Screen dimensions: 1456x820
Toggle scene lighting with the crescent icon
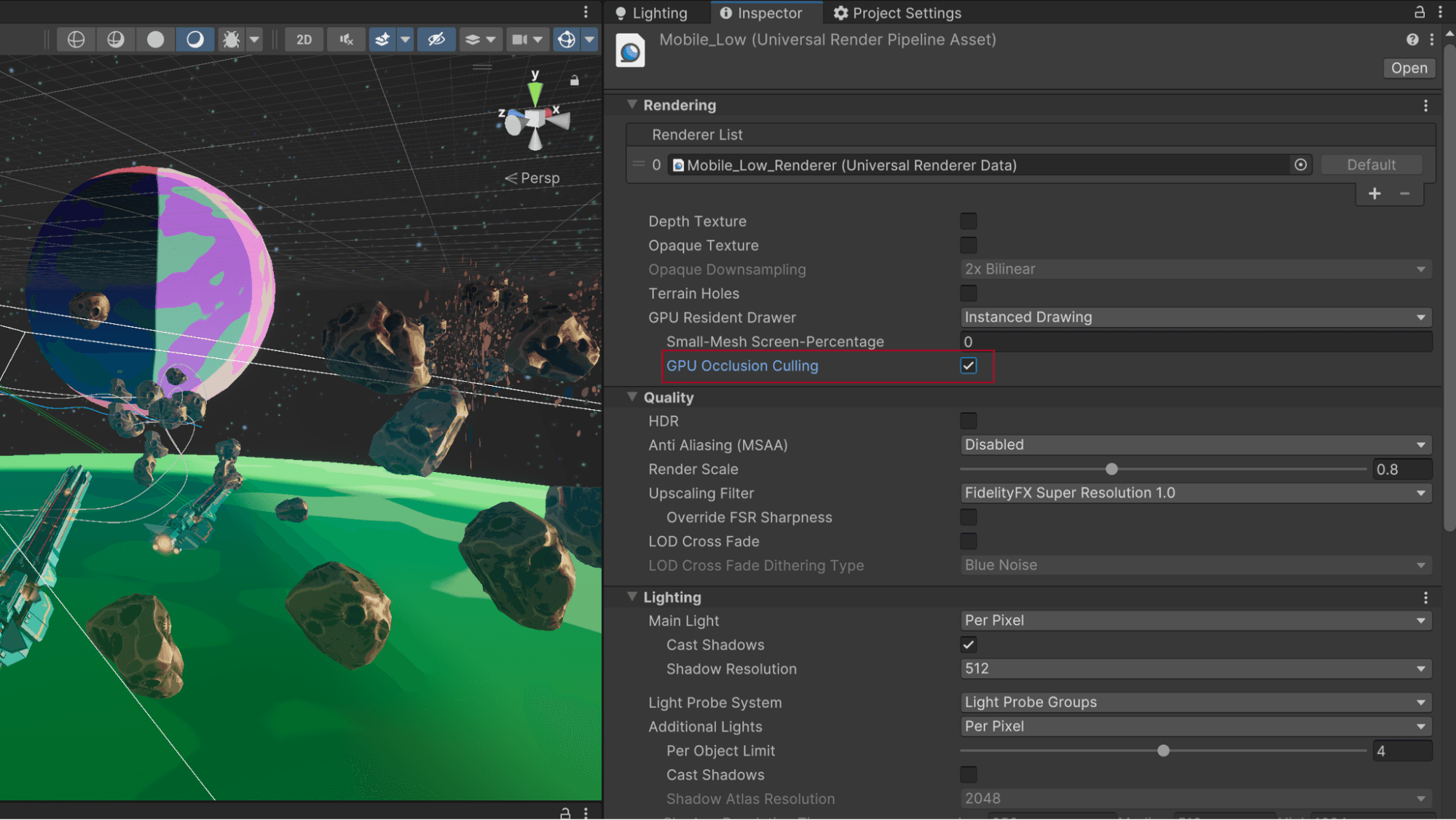click(194, 39)
